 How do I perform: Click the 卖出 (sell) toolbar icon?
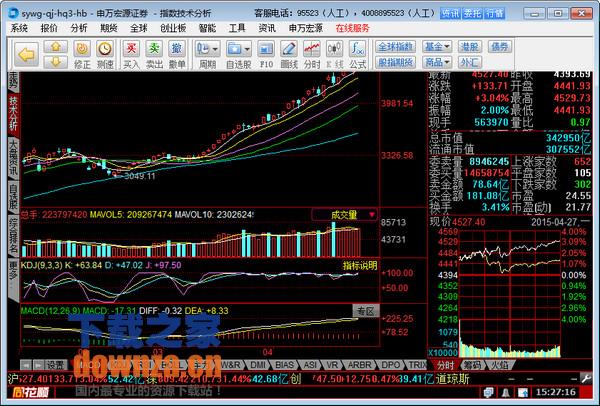[153, 51]
